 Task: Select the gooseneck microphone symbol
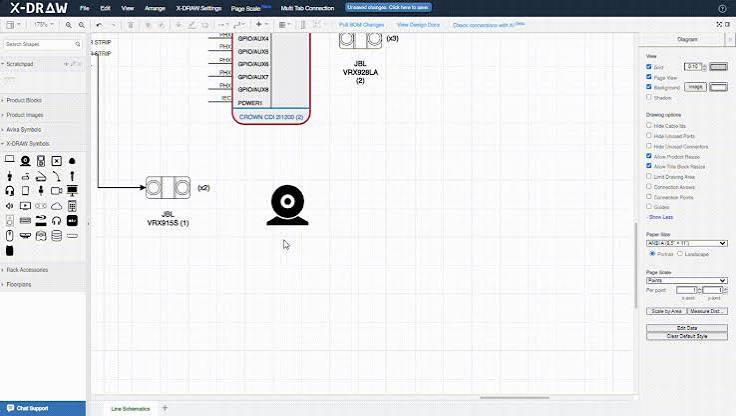[56, 176]
